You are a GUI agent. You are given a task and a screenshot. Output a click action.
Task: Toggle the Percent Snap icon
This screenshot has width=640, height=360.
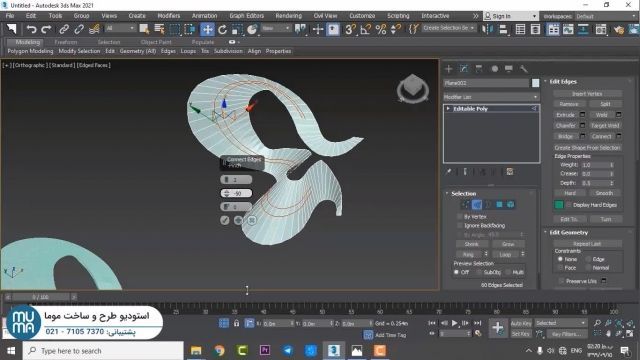tap(381, 29)
